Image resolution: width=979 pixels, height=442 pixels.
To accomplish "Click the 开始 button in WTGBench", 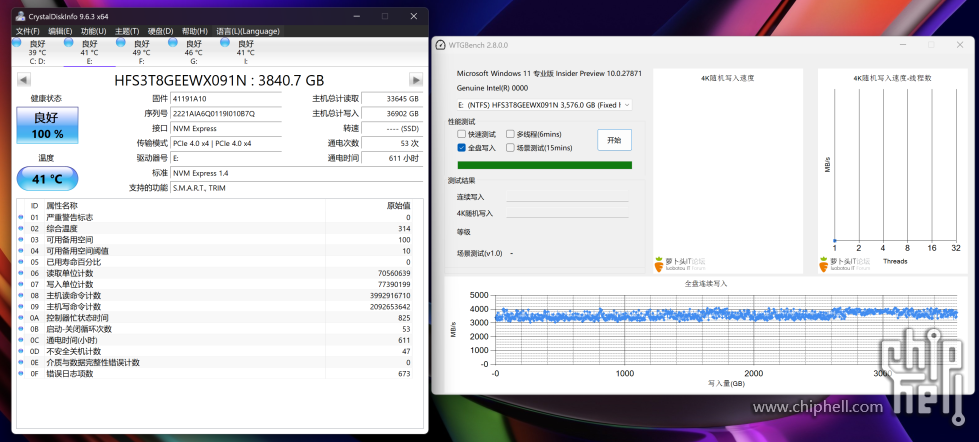I will pyautogui.click(x=614, y=140).
